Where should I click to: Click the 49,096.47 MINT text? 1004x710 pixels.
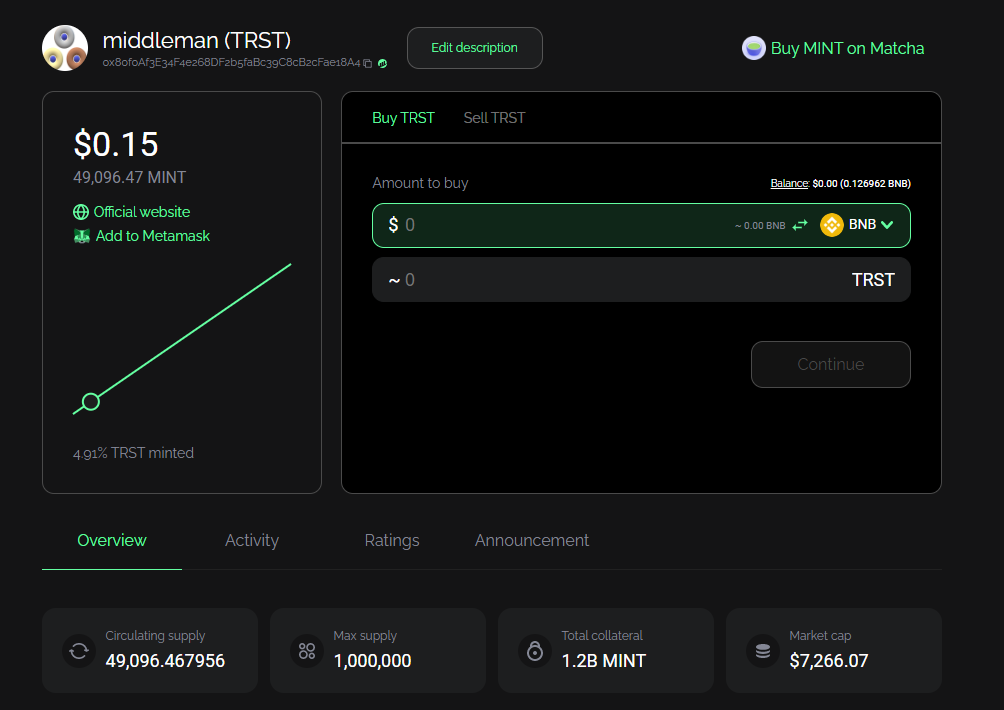[129, 177]
